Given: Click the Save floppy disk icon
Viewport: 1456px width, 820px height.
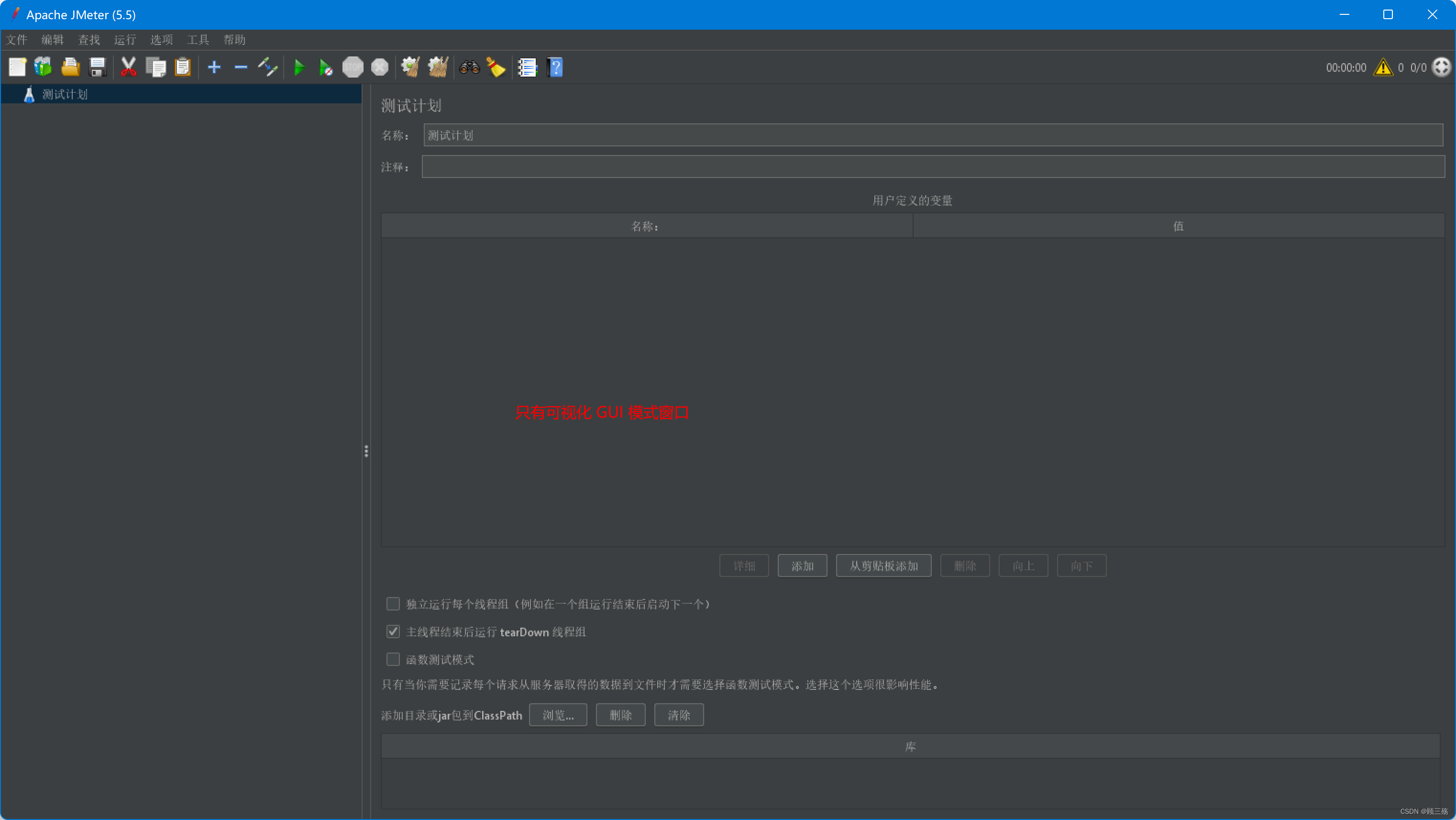Looking at the screenshot, I should point(97,67).
